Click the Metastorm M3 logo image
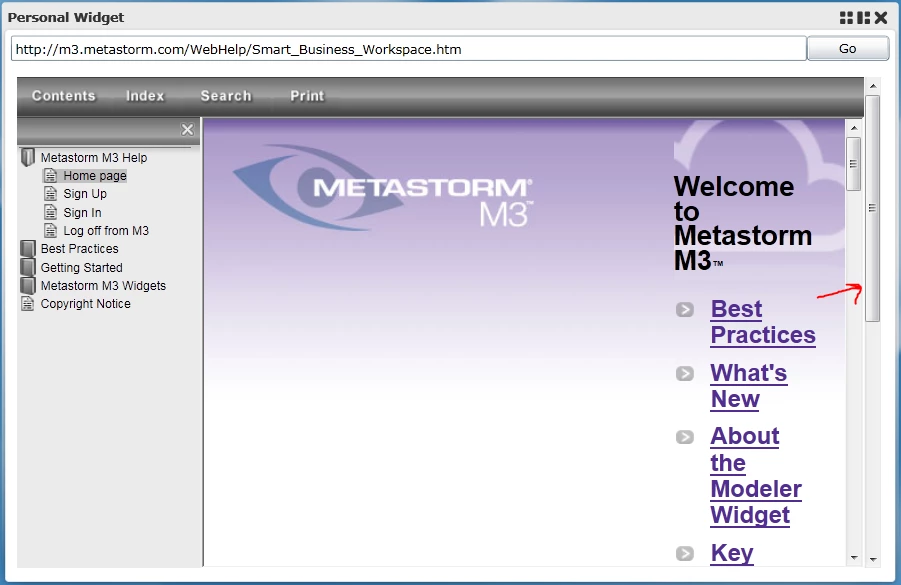 (x=383, y=188)
